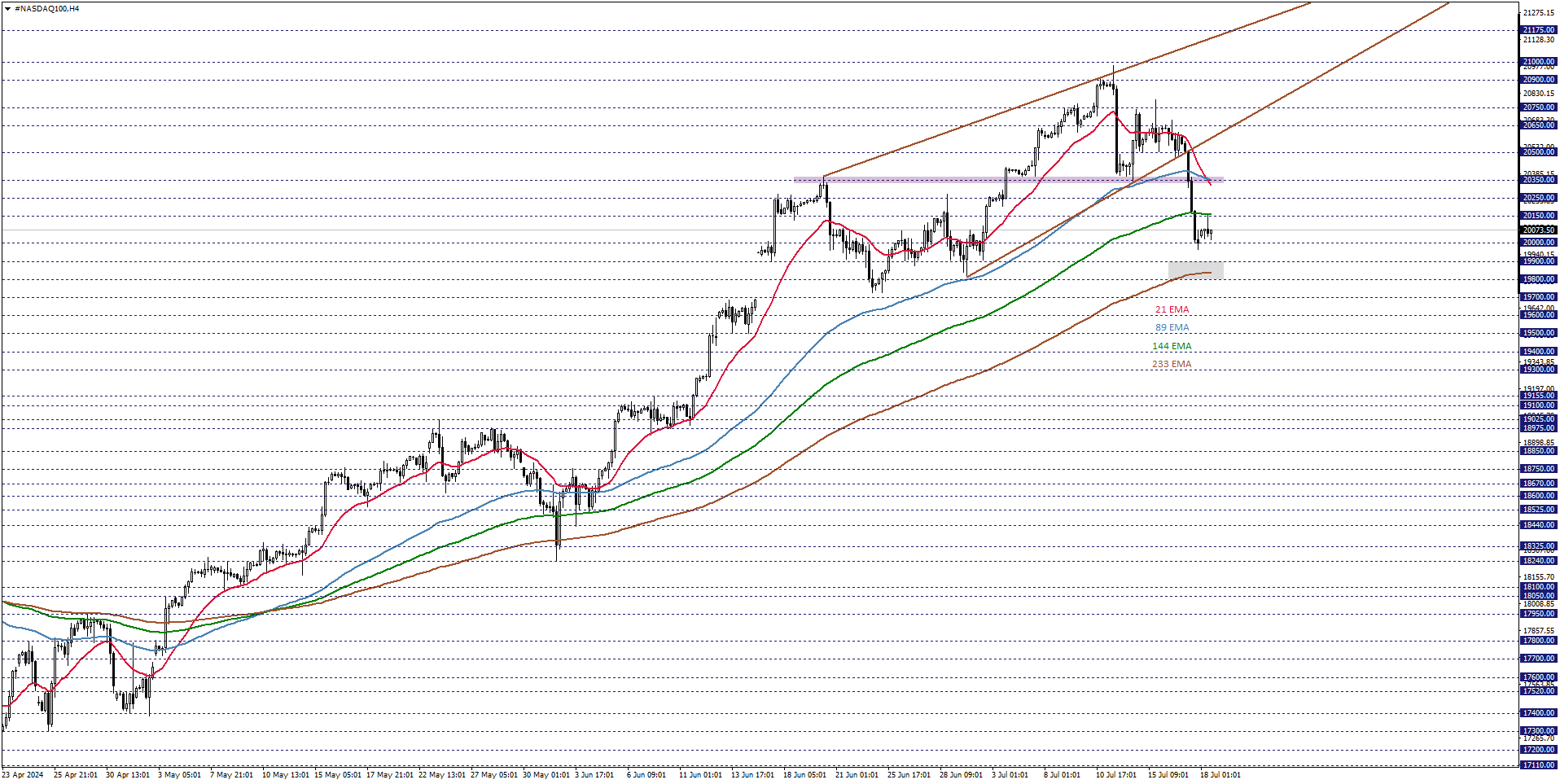Click the 19400.00 price level label
The height and width of the screenshot is (784, 1560).
click(1539, 352)
